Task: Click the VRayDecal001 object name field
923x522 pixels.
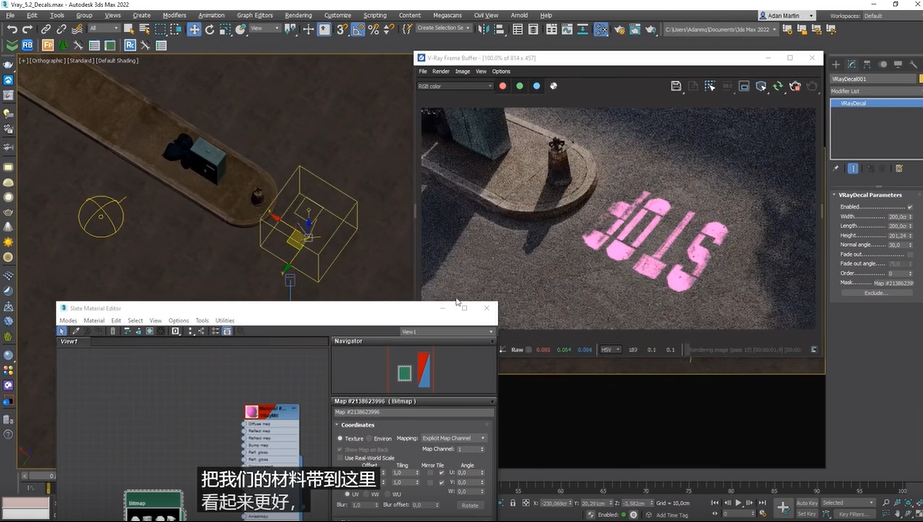Action: point(874,79)
